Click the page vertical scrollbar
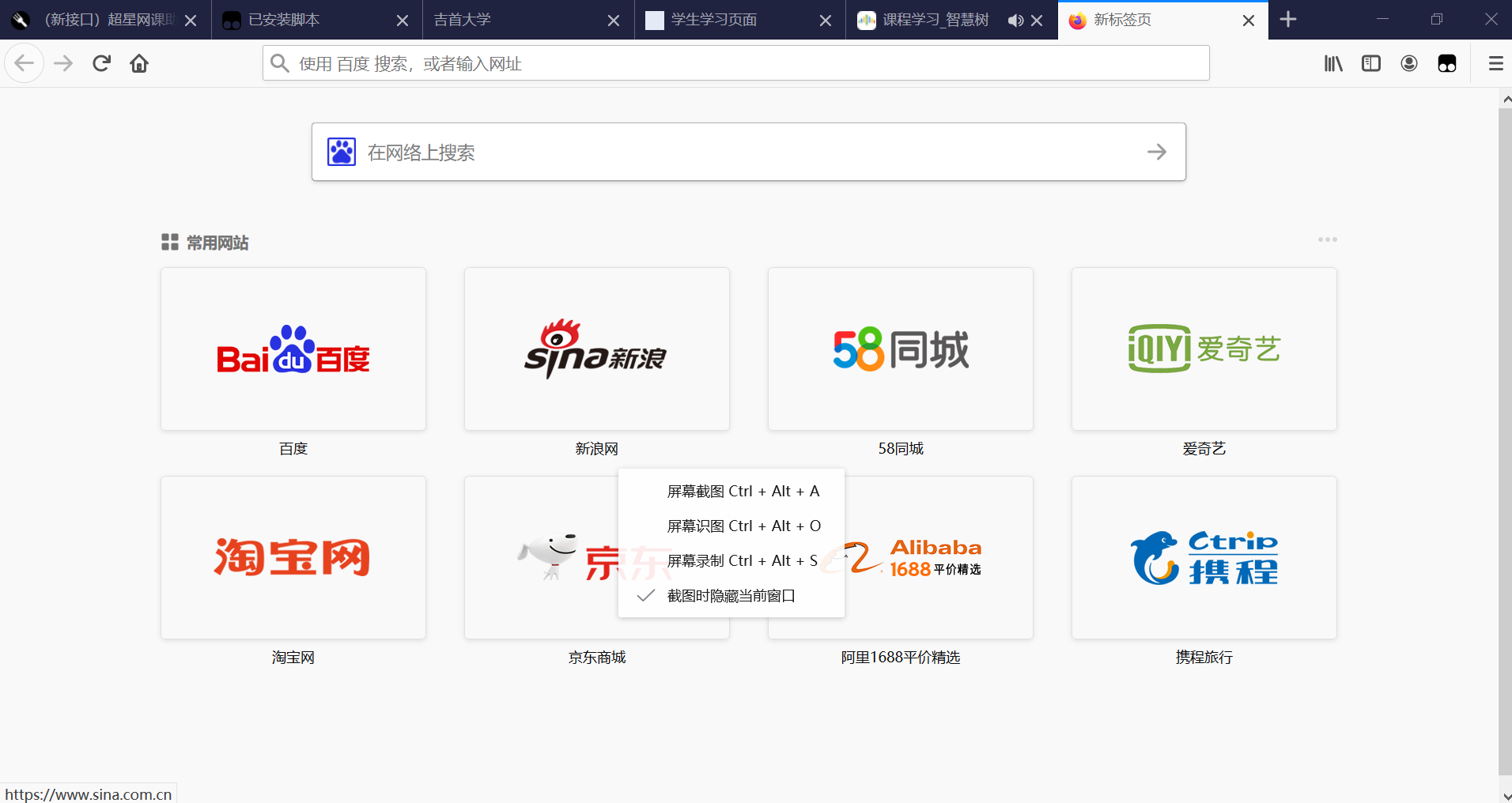Screen dimensions: 1512x803 1505,443
